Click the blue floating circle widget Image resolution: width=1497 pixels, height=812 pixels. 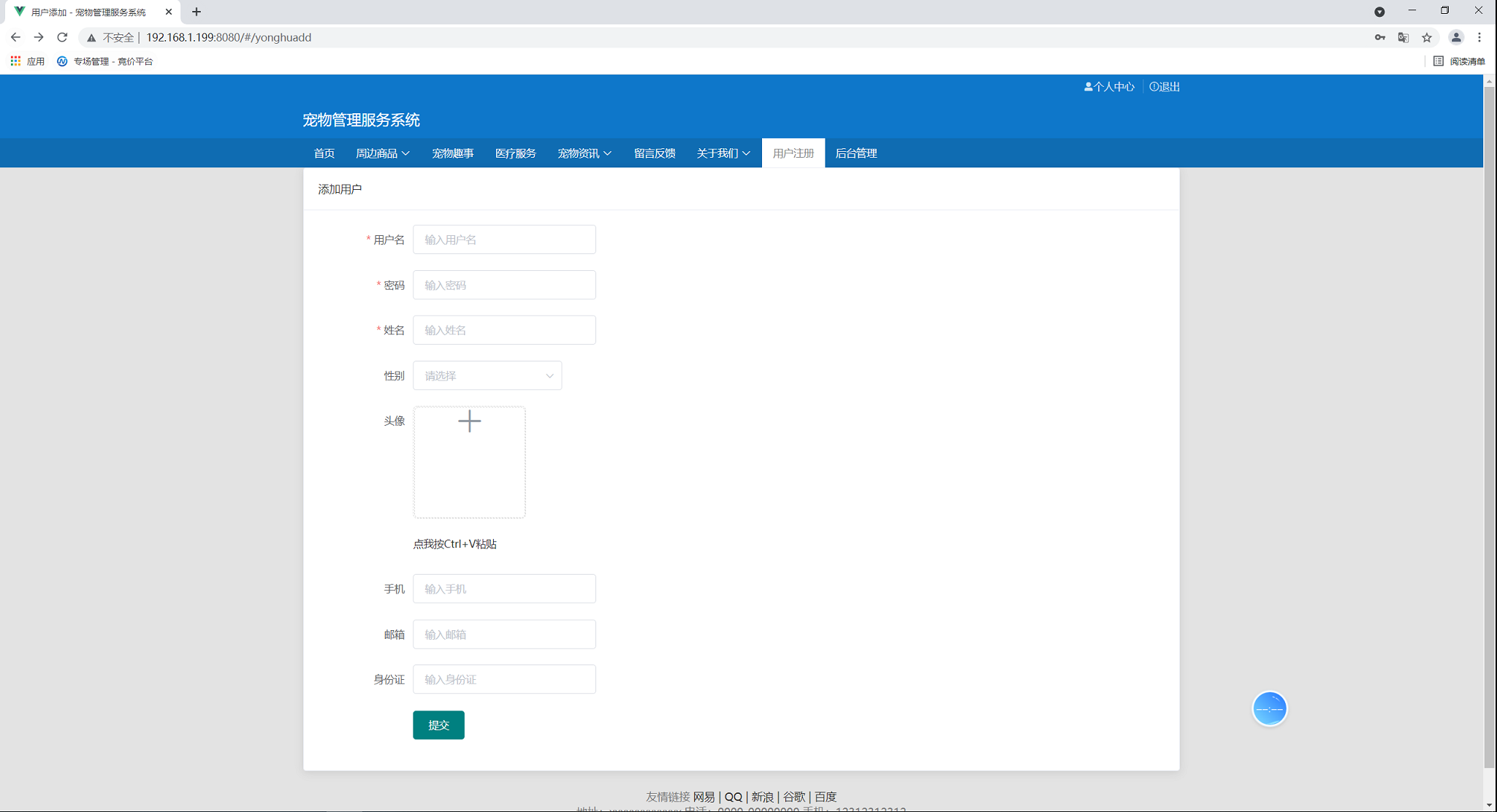click(1269, 708)
